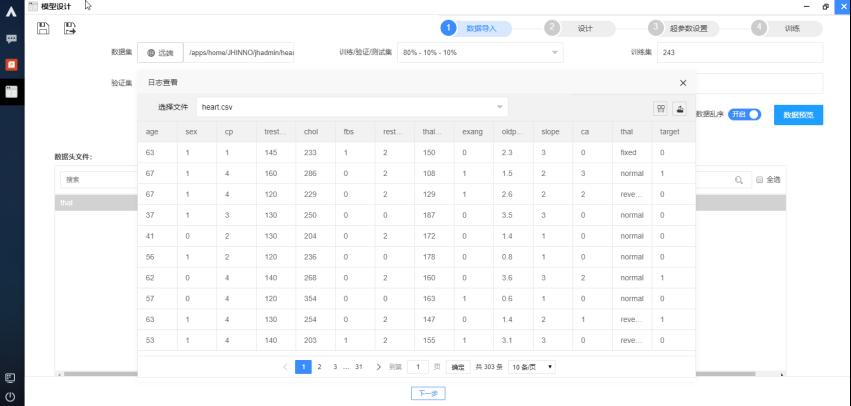Click the power icon at the sidebar bottom
Viewport: 851px width, 406px height.
pyautogui.click(x=11, y=395)
